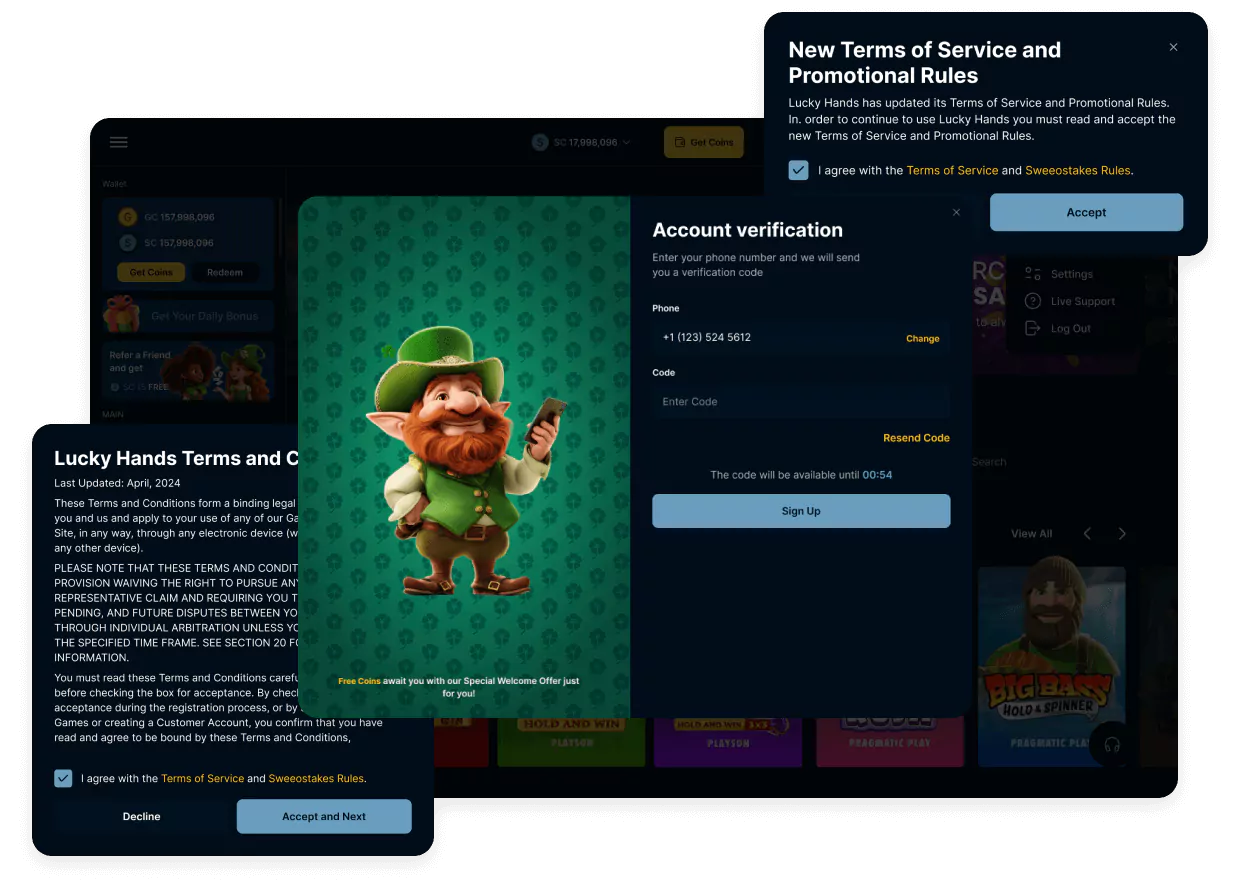Click the Decline button
The height and width of the screenshot is (880, 1240).
point(141,817)
